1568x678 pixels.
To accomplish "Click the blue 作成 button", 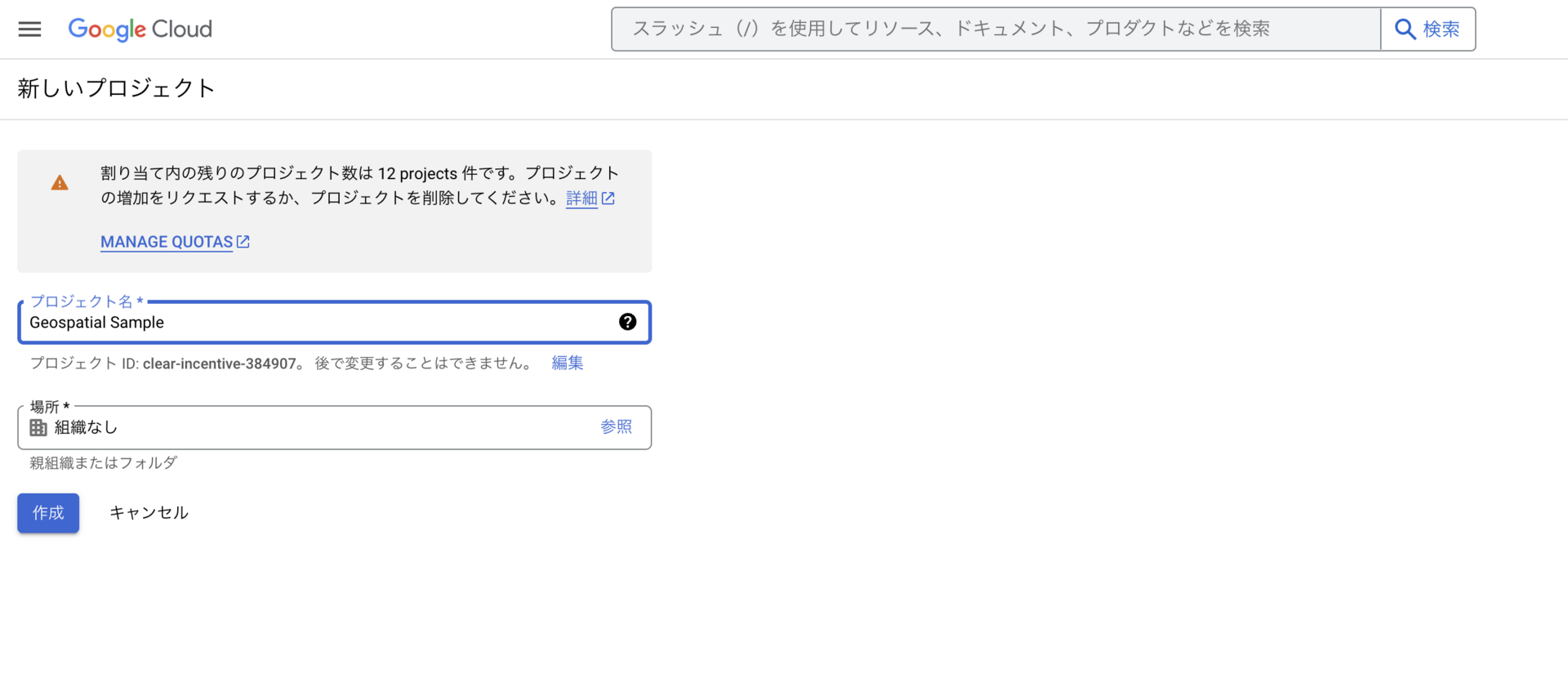I will pos(48,513).
